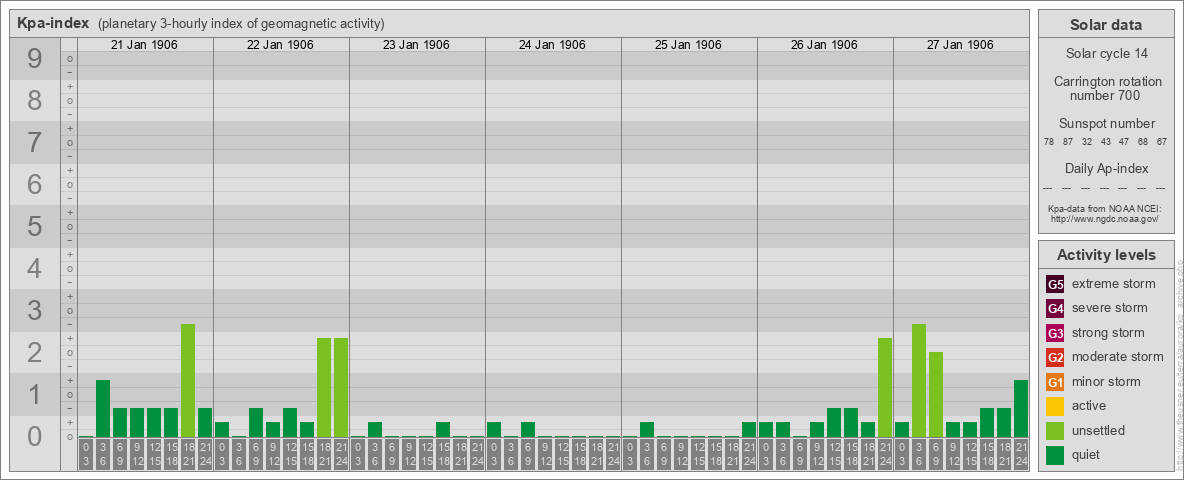
Task: Click the light green bar on 26 Jan
Action: tap(885, 387)
